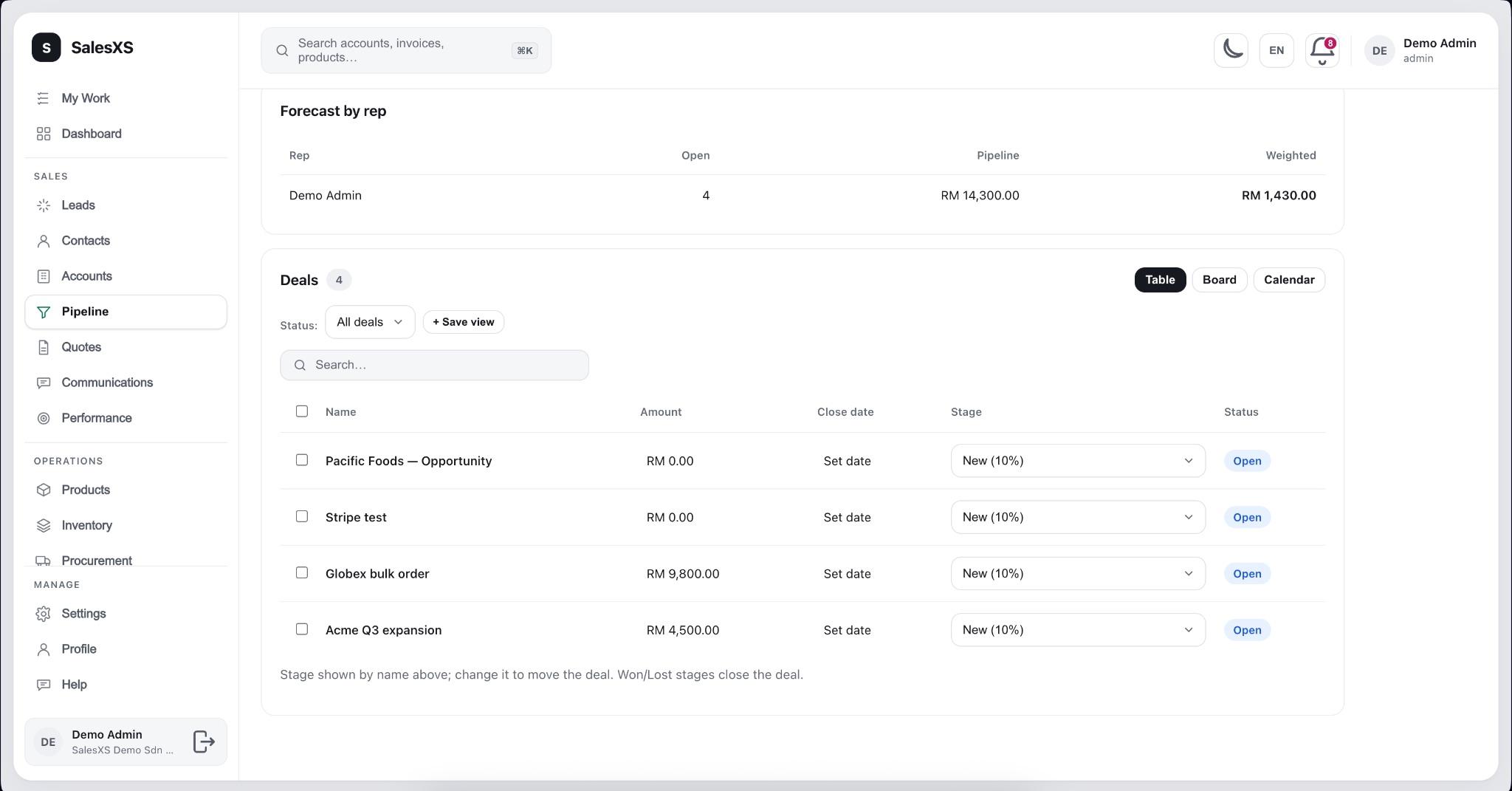Viewport: 1512px width, 791px height.
Task: Set the close date for Globex bulk order
Action: tap(847, 574)
